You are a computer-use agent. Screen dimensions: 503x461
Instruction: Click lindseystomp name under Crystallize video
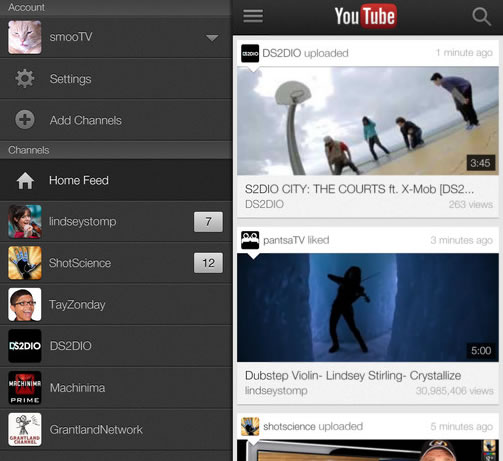coord(276,391)
